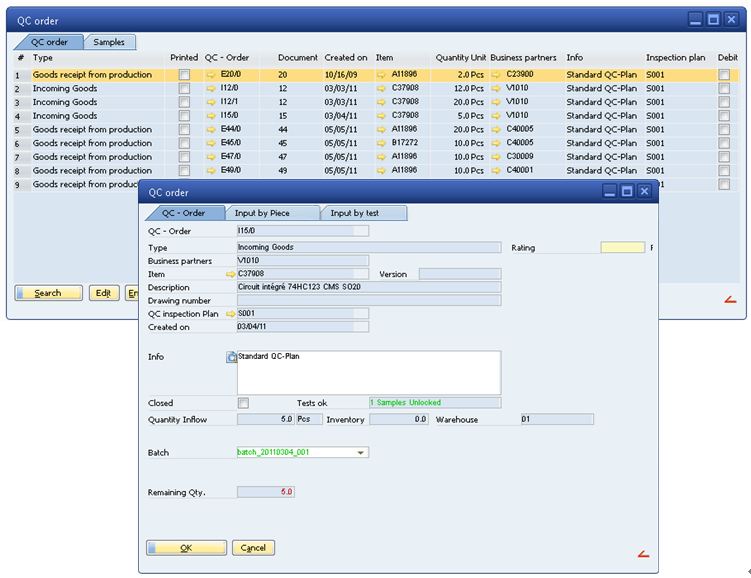
Task: Switch to the Samples tab
Action: click(109, 42)
